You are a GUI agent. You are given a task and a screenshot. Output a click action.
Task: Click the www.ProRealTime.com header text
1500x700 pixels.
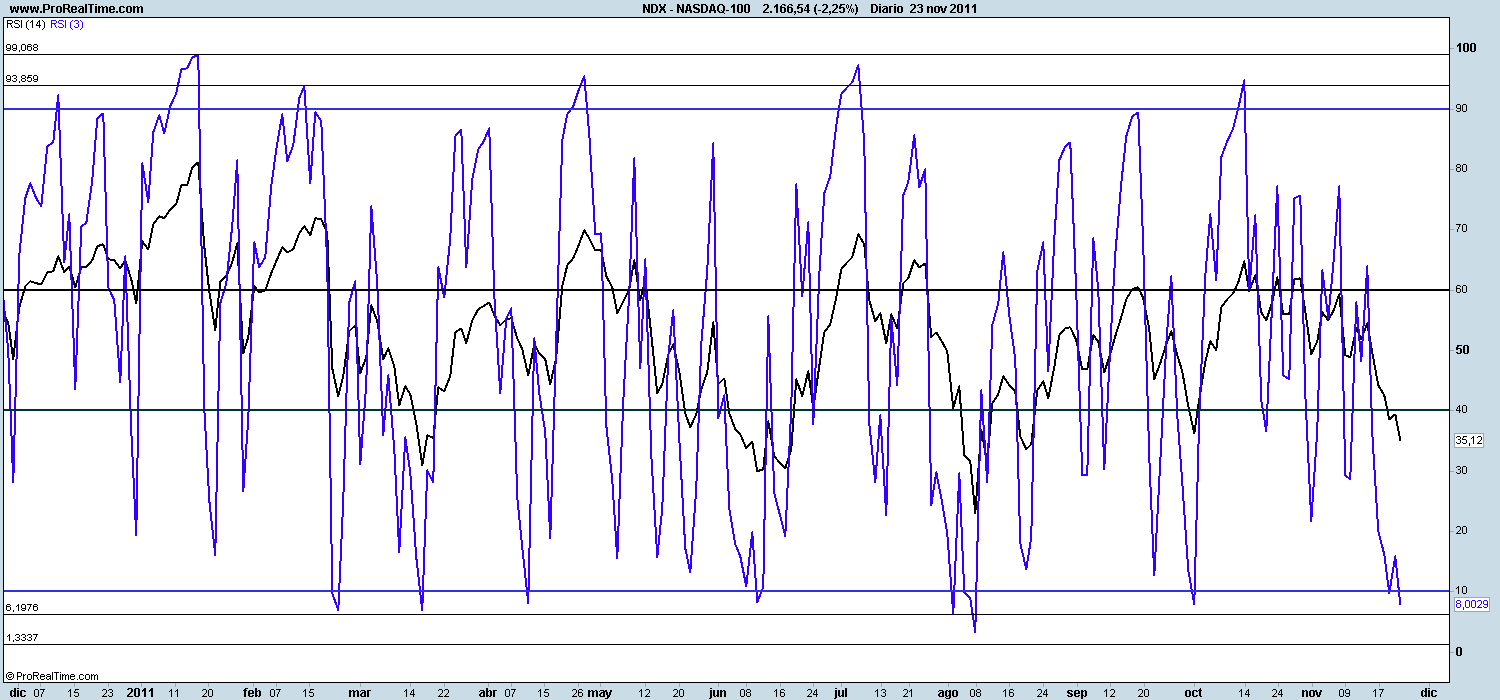[75, 8]
